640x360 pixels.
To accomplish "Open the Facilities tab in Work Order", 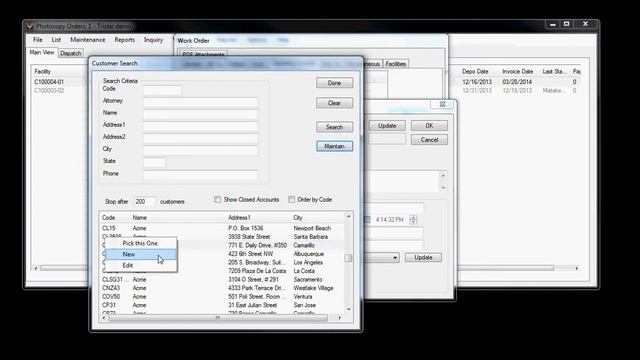I will (x=396, y=64).
